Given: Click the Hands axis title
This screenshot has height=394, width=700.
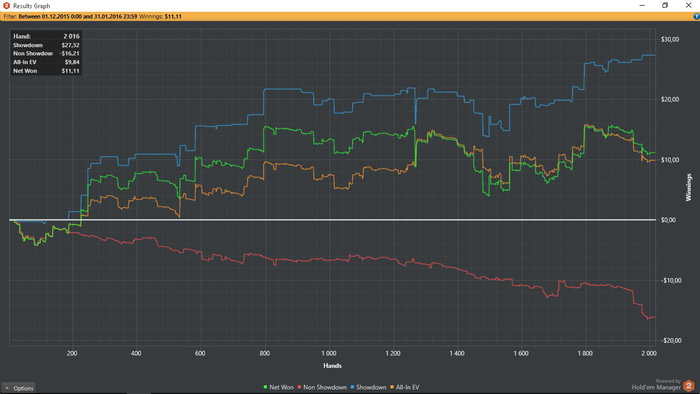Looking at the screenshot, I should pyautogui.click(x=332, y=365).
